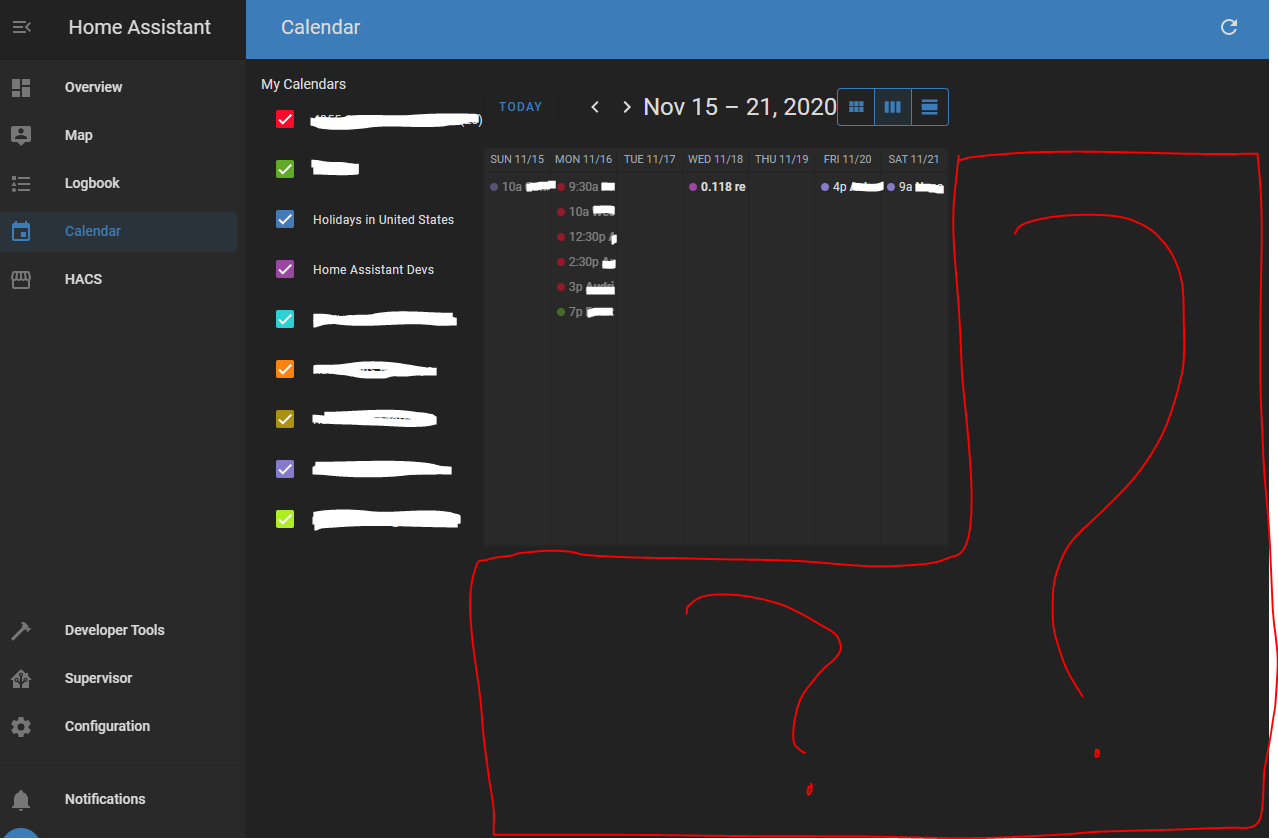
Task: Click the TODAY button
Action: pyautogui.click(x=520, y=107)
